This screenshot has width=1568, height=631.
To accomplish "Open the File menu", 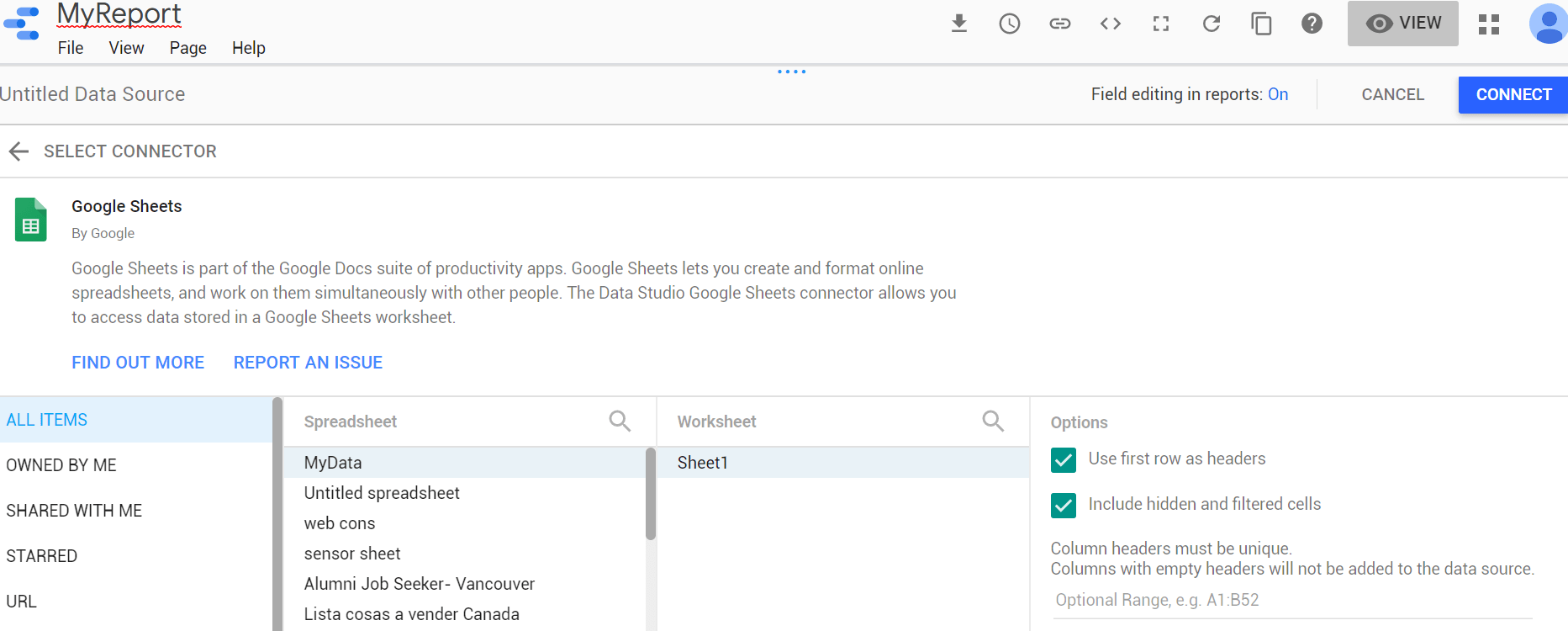I will [71, 48].
